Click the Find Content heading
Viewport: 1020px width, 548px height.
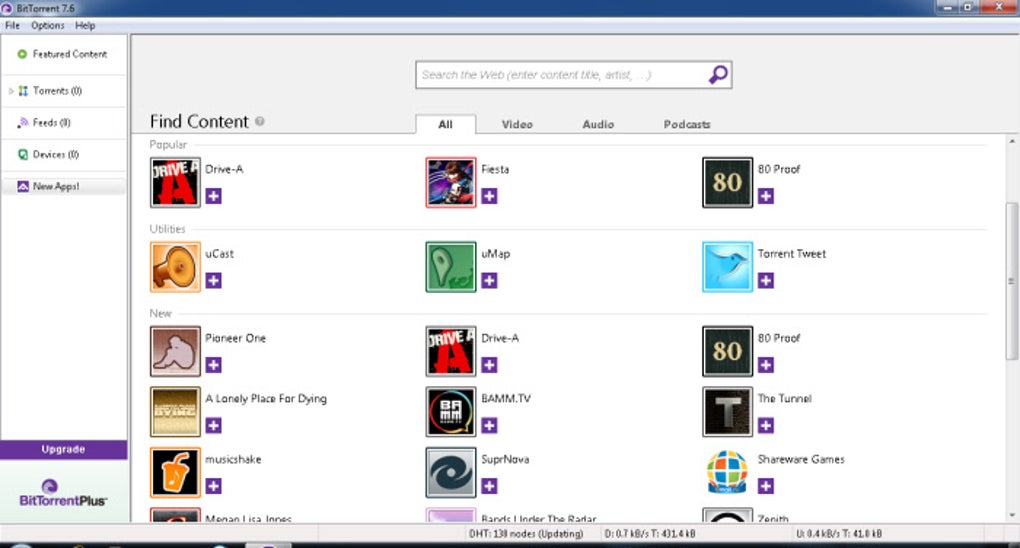click(x=199, y=122)
